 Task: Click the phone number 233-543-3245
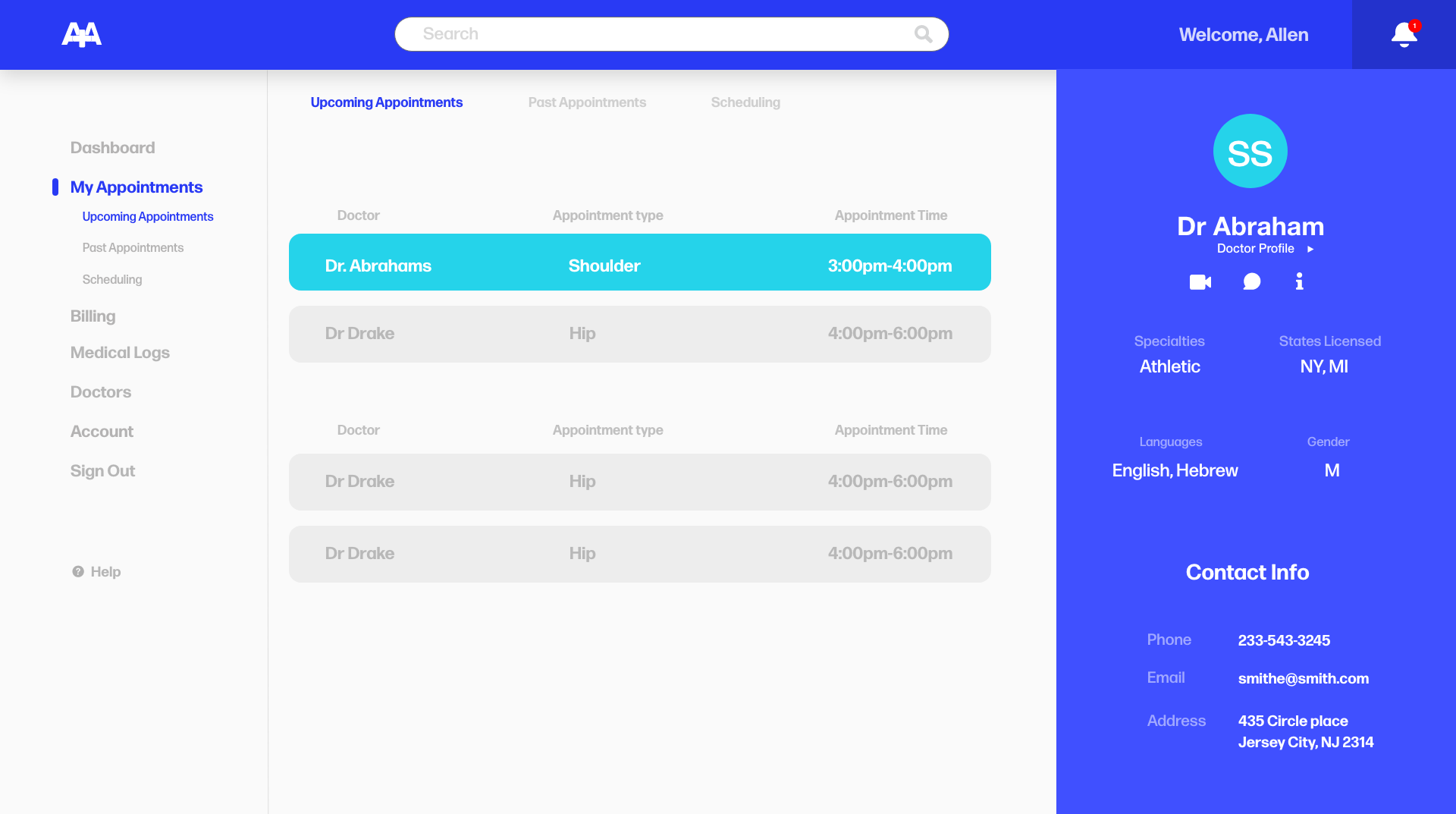(1284, 640)
